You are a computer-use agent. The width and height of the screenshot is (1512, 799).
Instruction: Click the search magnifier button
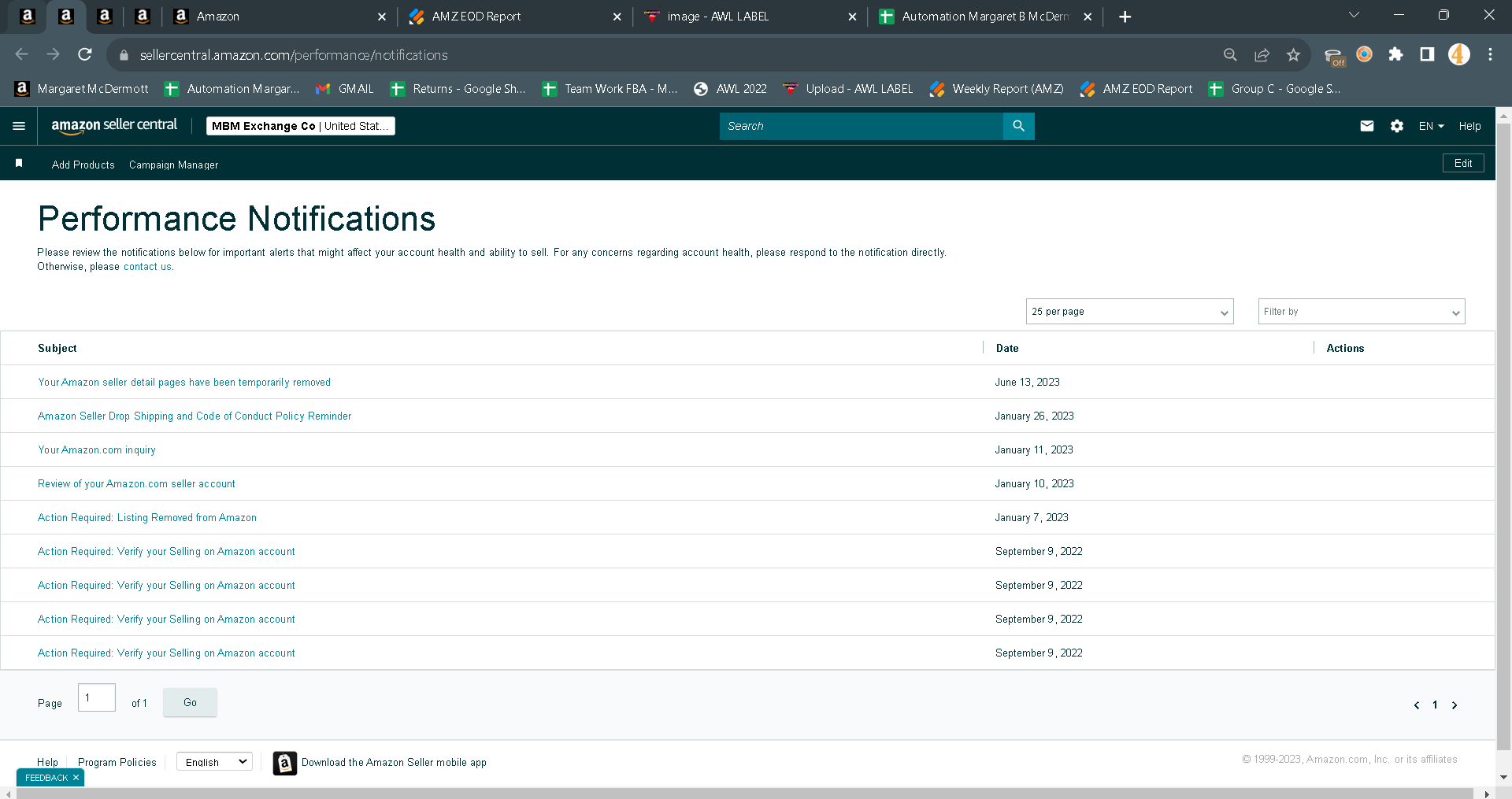coord(1018,126)
